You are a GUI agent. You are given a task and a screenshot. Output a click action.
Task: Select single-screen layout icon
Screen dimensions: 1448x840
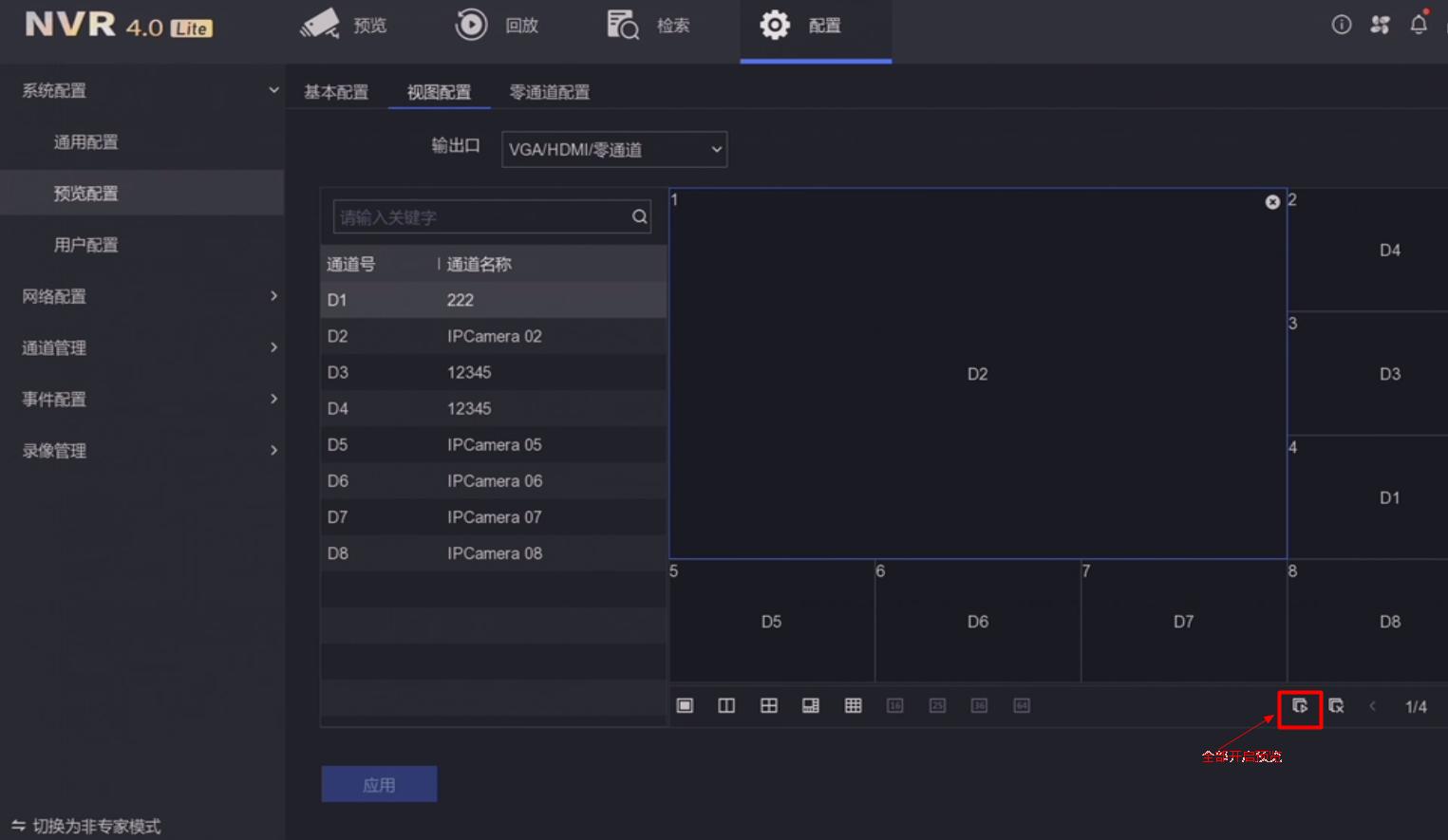(x=684, y=705)
